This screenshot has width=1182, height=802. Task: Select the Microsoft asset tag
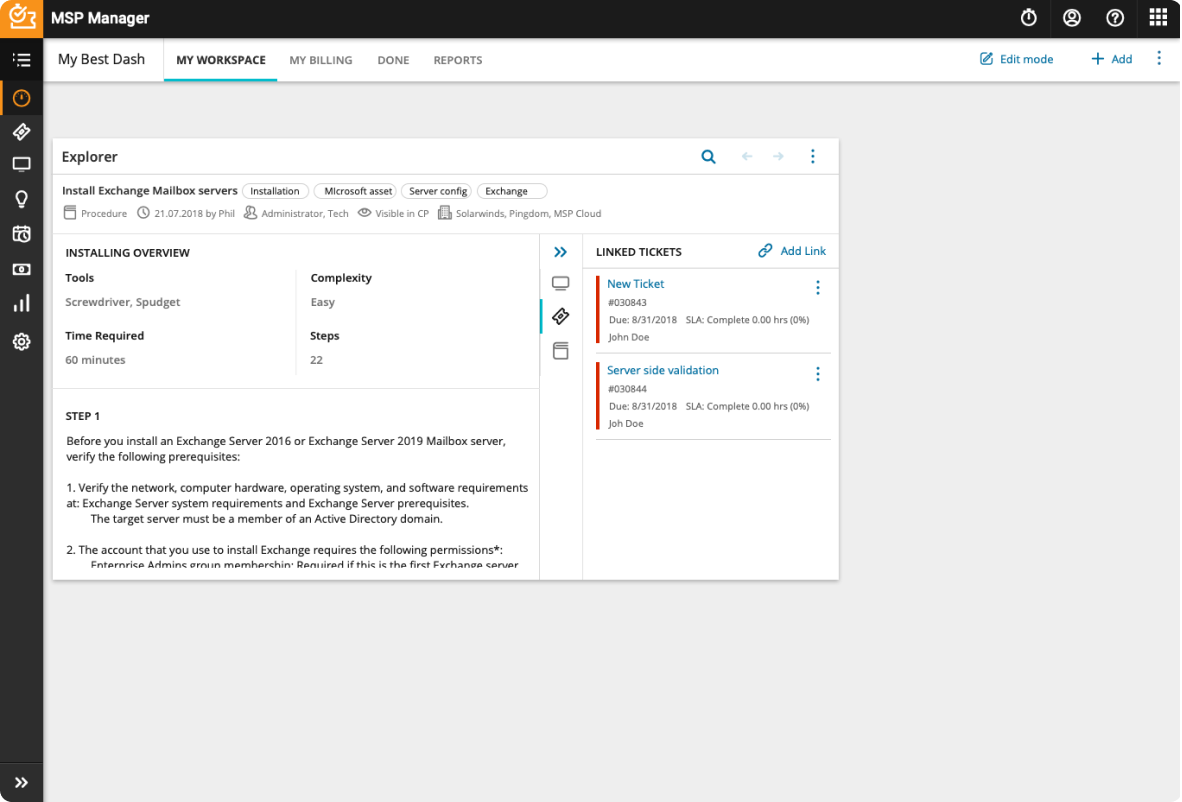tap(357, 191)
